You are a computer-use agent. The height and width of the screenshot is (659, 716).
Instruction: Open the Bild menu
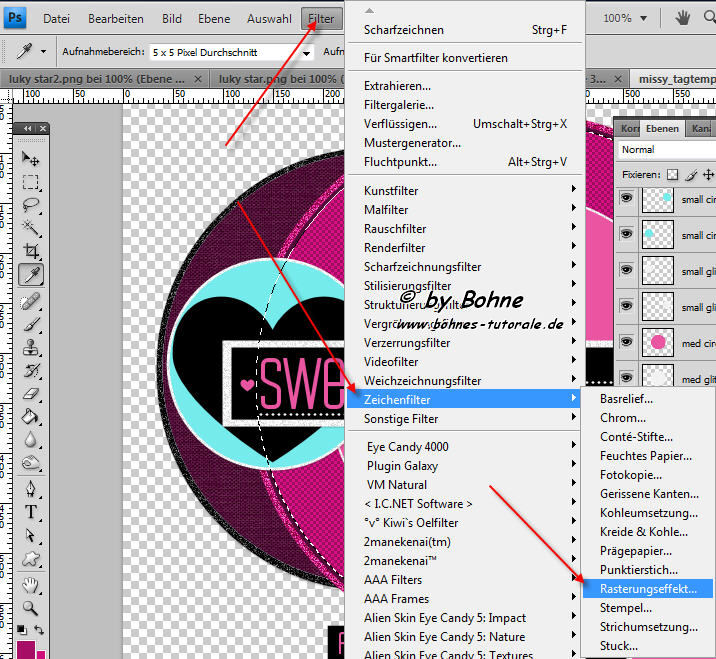coord(172,19)
